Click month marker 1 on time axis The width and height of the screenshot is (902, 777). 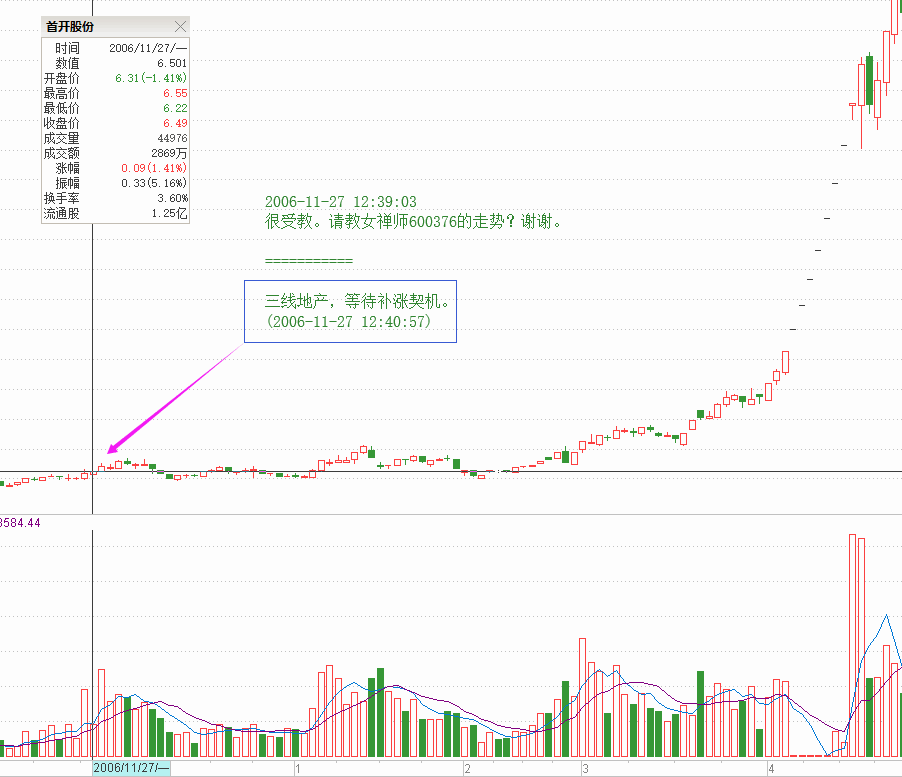click(298, 768)
